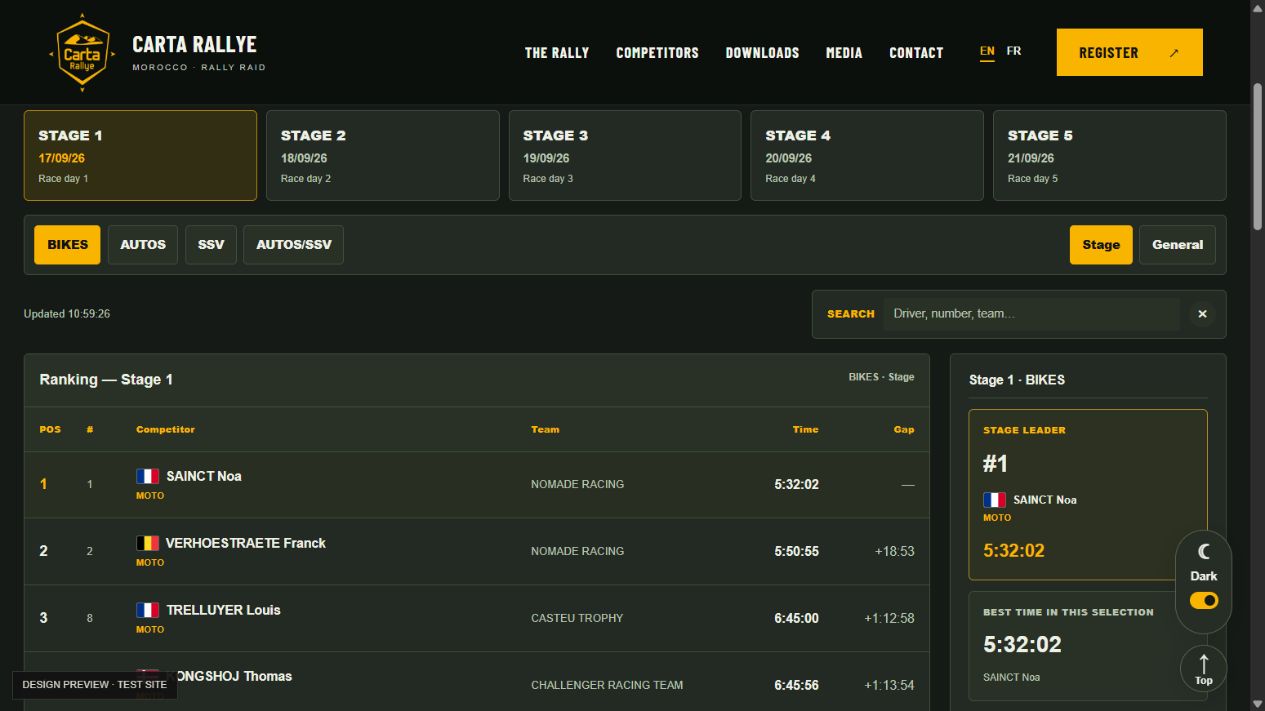Click gap value +1:13:54
1265x711 pixels.
(889, 685)
